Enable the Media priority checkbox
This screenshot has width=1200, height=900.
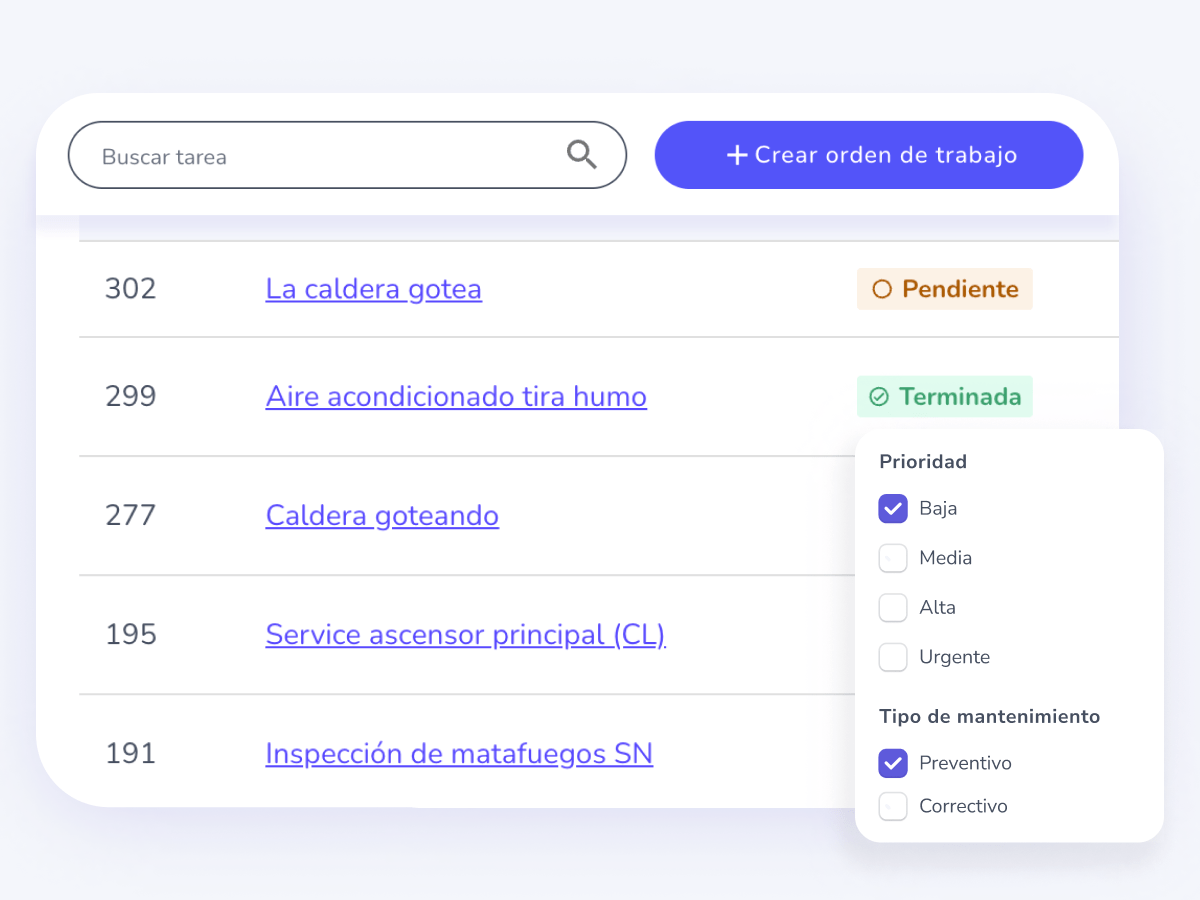893,558
